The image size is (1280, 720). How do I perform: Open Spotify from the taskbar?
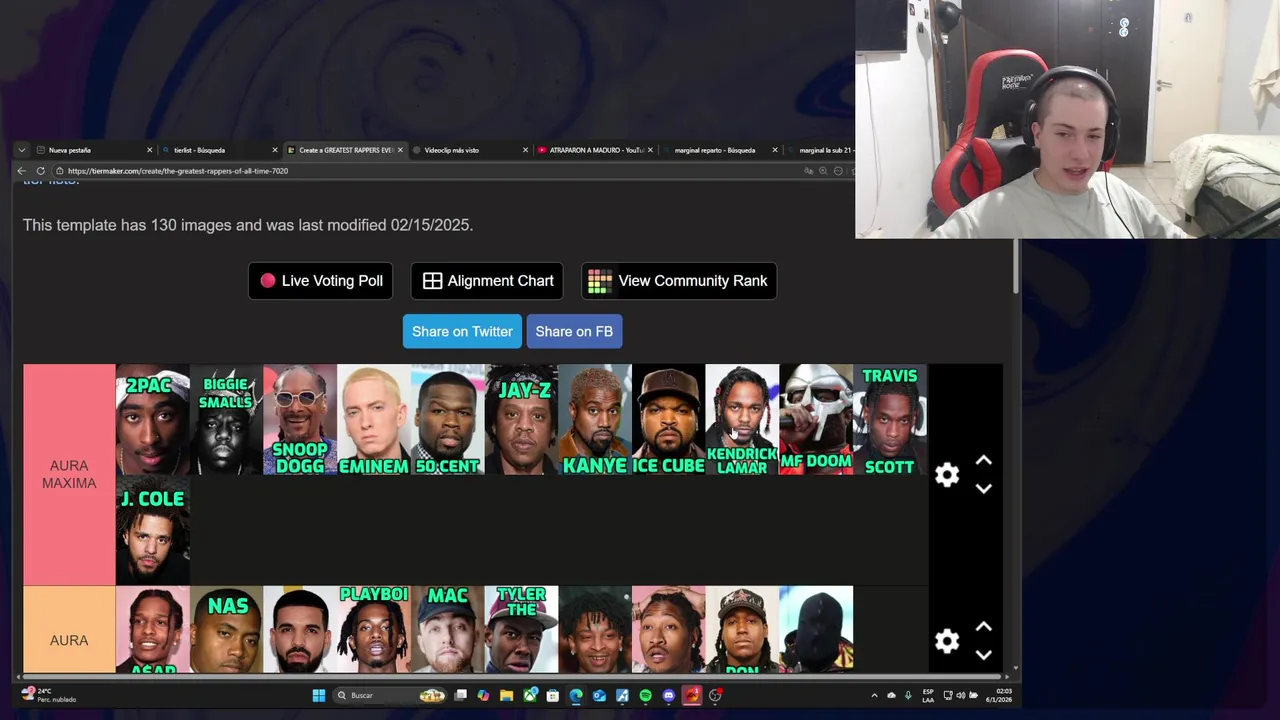tap(645, 695)
